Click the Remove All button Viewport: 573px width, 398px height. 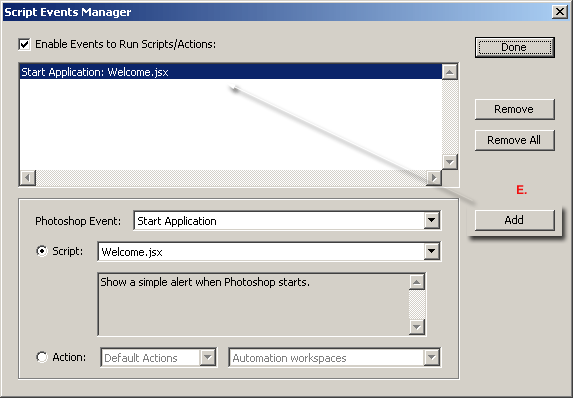coord(515,140)
